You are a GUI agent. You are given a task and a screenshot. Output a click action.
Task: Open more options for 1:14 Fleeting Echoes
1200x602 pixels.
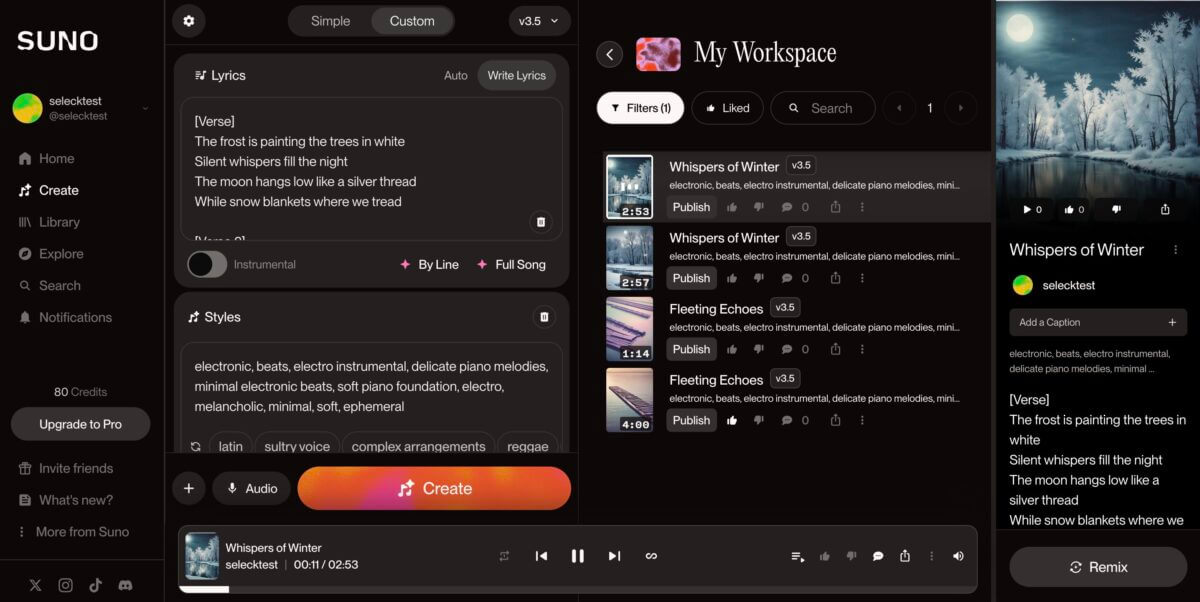(862, 349)
